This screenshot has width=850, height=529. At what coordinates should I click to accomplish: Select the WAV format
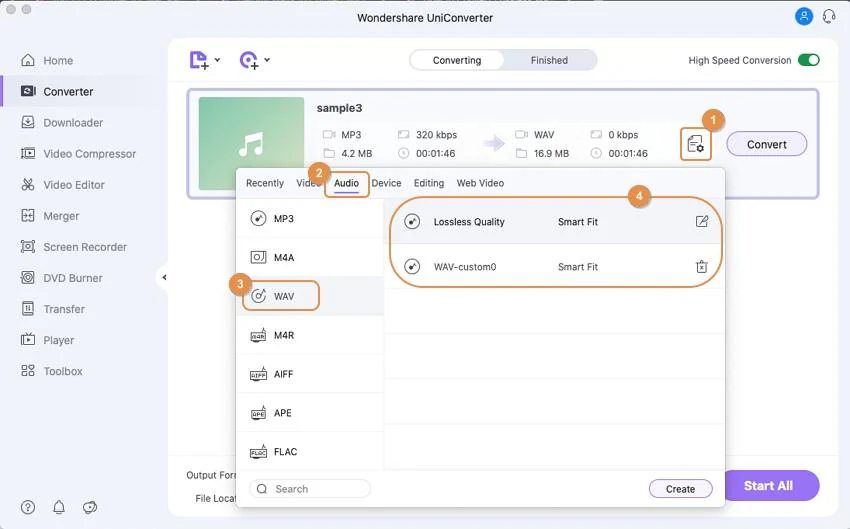click(x=310, y=296)
